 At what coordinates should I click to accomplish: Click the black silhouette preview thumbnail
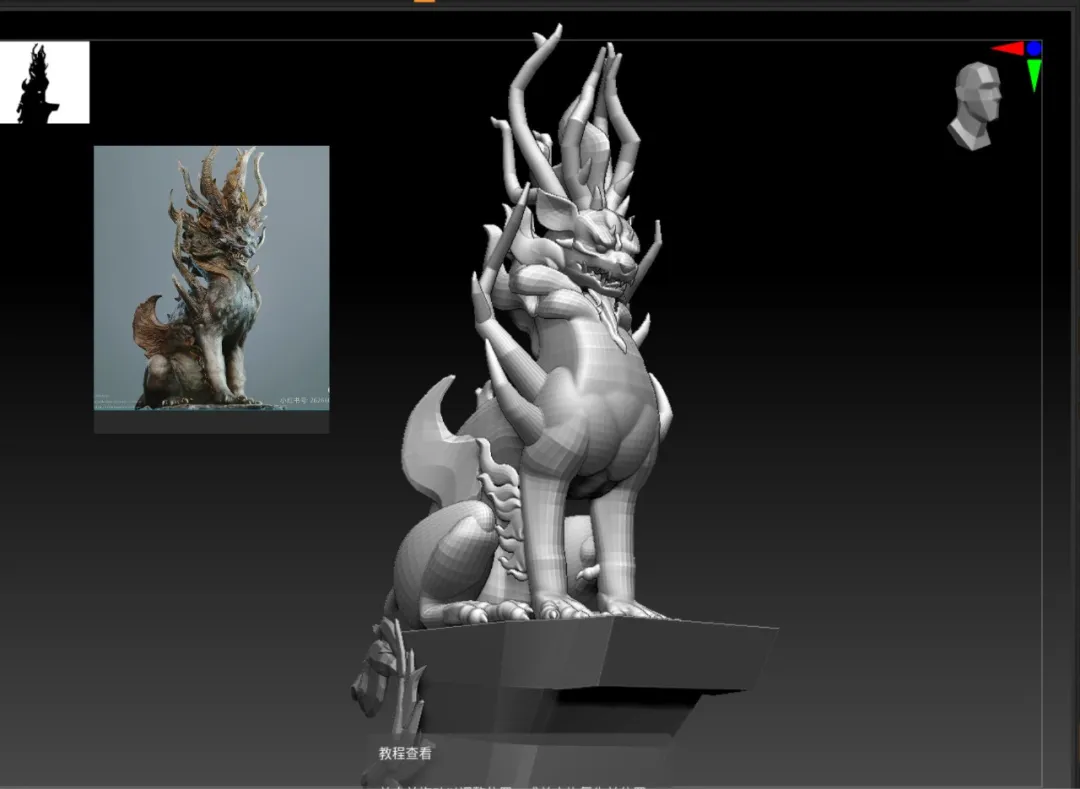tap(44, 82)
